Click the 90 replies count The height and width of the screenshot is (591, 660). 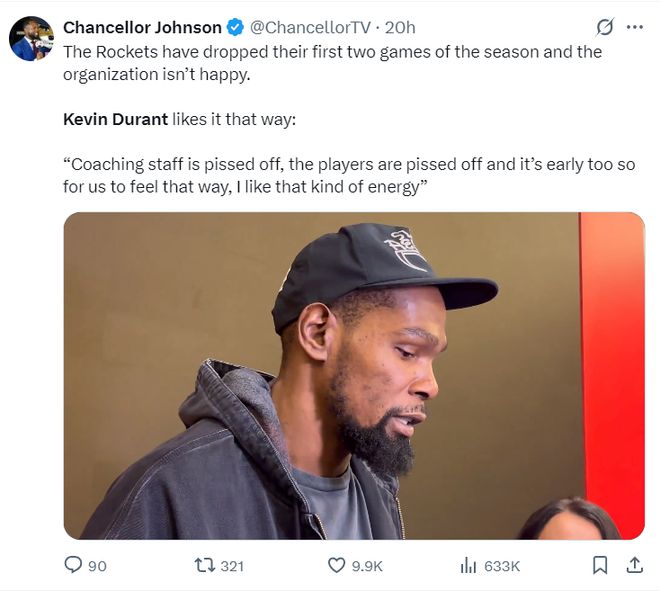point(97,566)
